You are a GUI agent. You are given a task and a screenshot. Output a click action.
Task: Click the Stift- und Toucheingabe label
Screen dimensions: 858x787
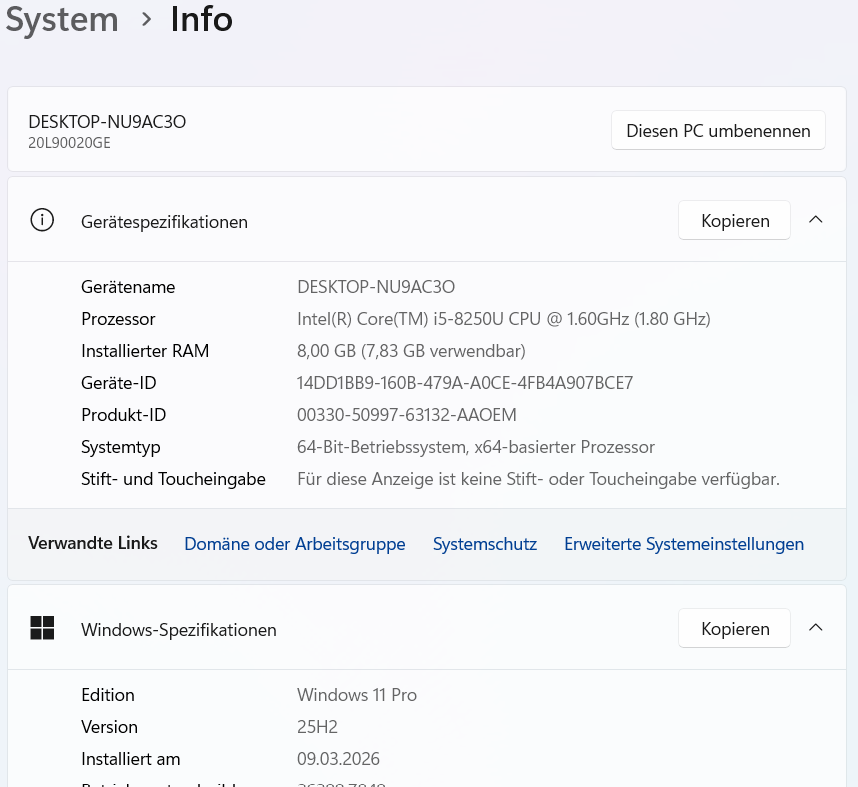point(173,479)
